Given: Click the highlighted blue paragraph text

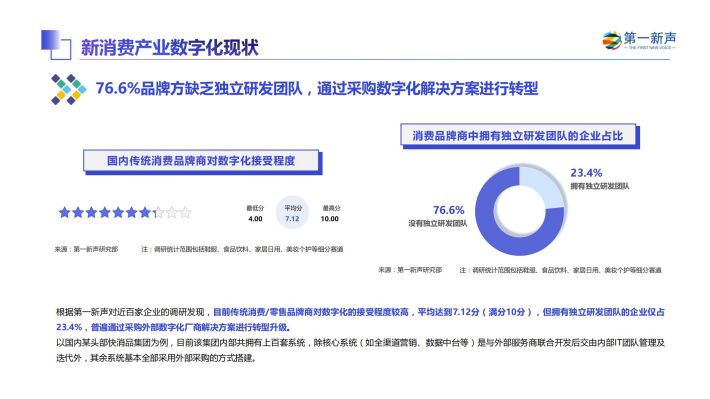Looking at the screenshot, I should (360, 319).
